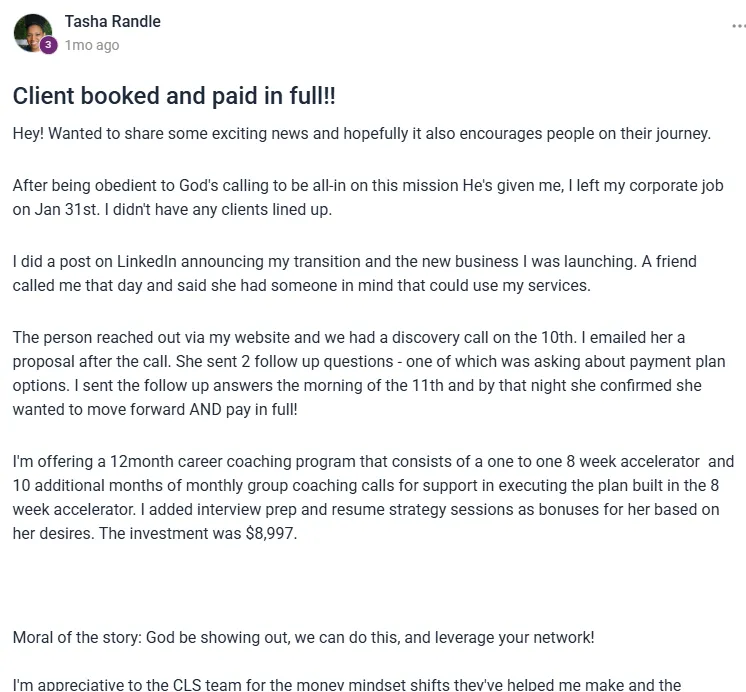The height and width of the screenshot is (692, 746).
Task: Click the 'A friend called me that day' sentence
Action: 354,274
